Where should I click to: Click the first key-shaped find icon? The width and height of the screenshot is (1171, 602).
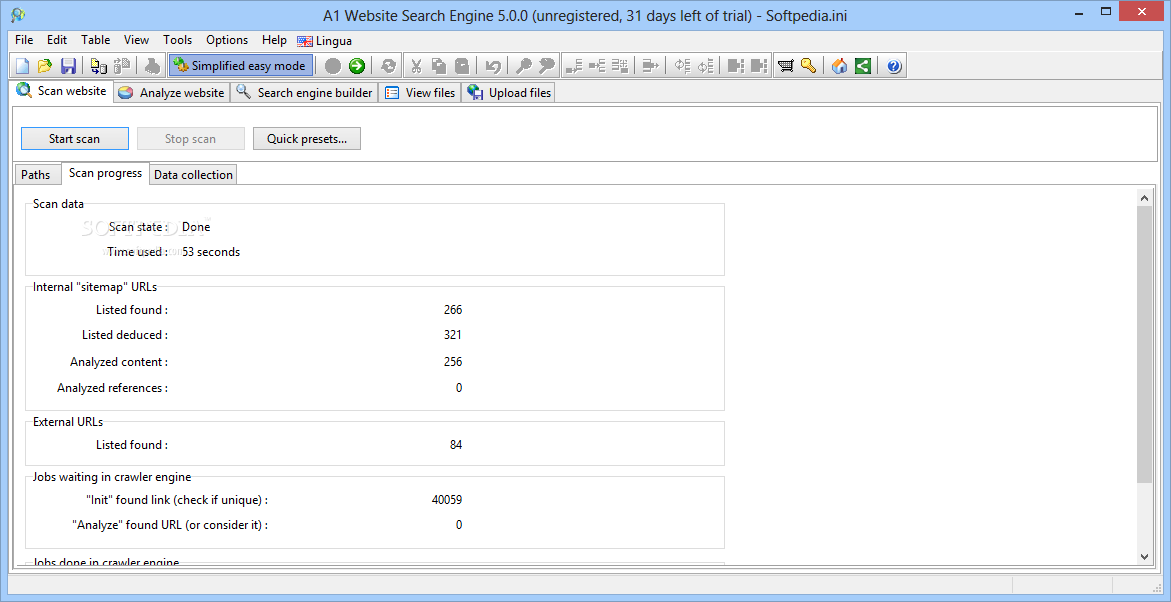pyautogui.click(x=524, y=66)
